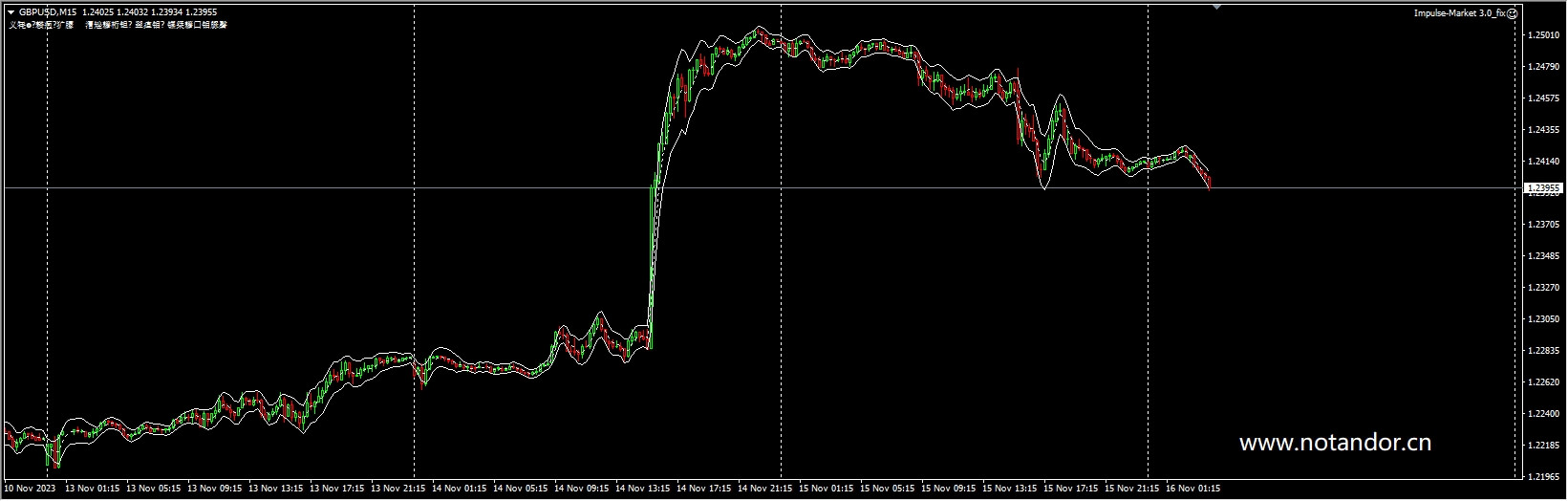Click the 14 Nov 21:15 time label

(x=764, y=489)
